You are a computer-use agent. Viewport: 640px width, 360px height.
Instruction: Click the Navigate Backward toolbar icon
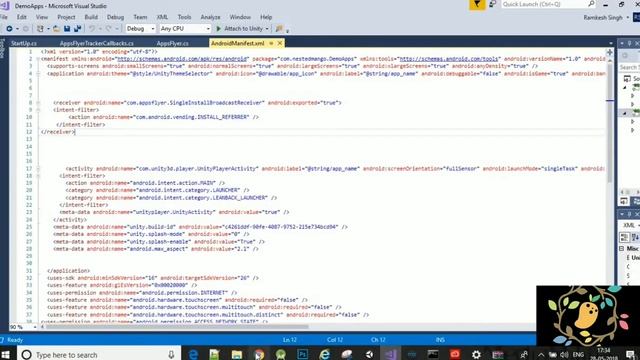tap(9, 29)
